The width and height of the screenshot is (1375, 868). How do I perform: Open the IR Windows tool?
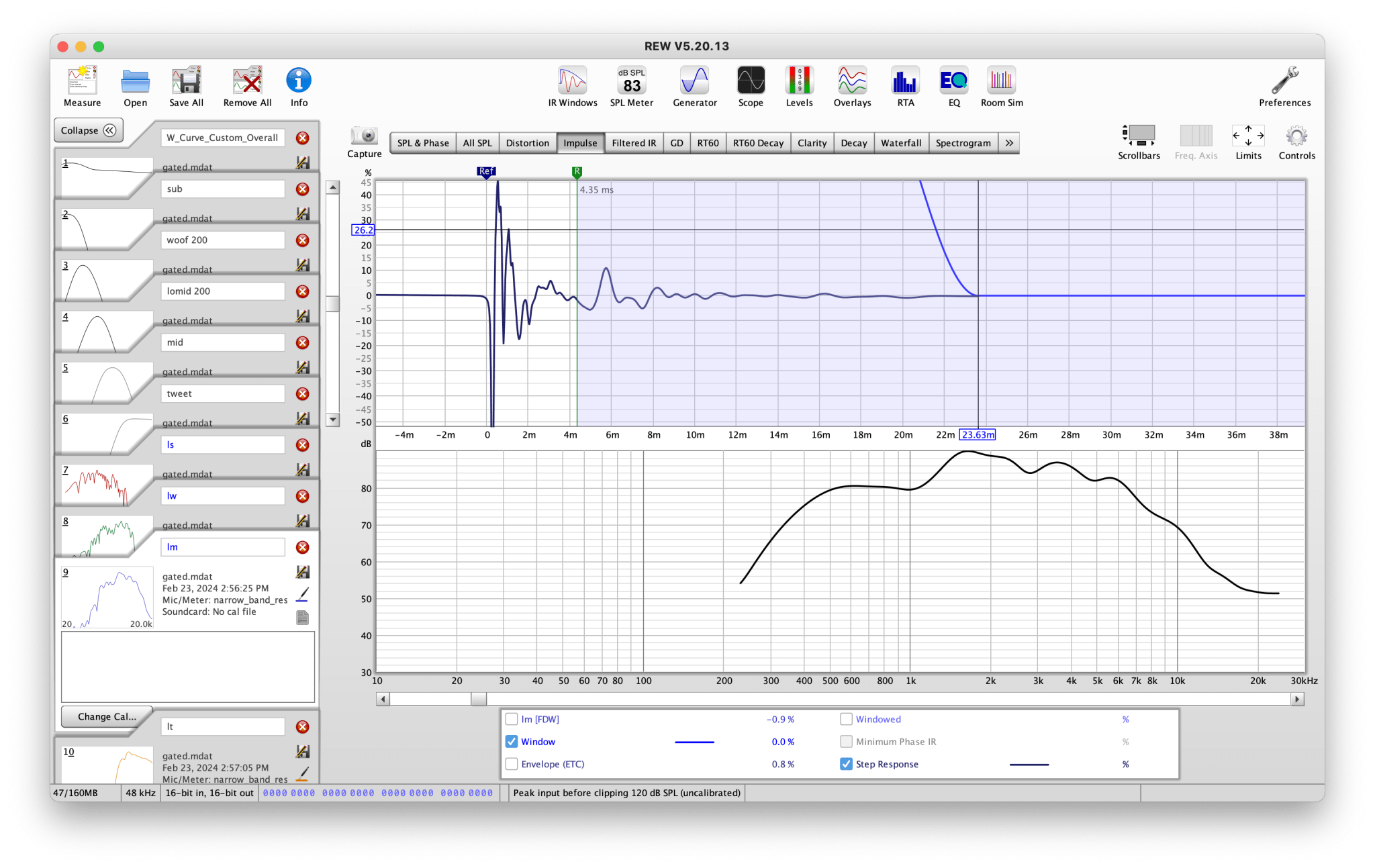tap(572, 87)
